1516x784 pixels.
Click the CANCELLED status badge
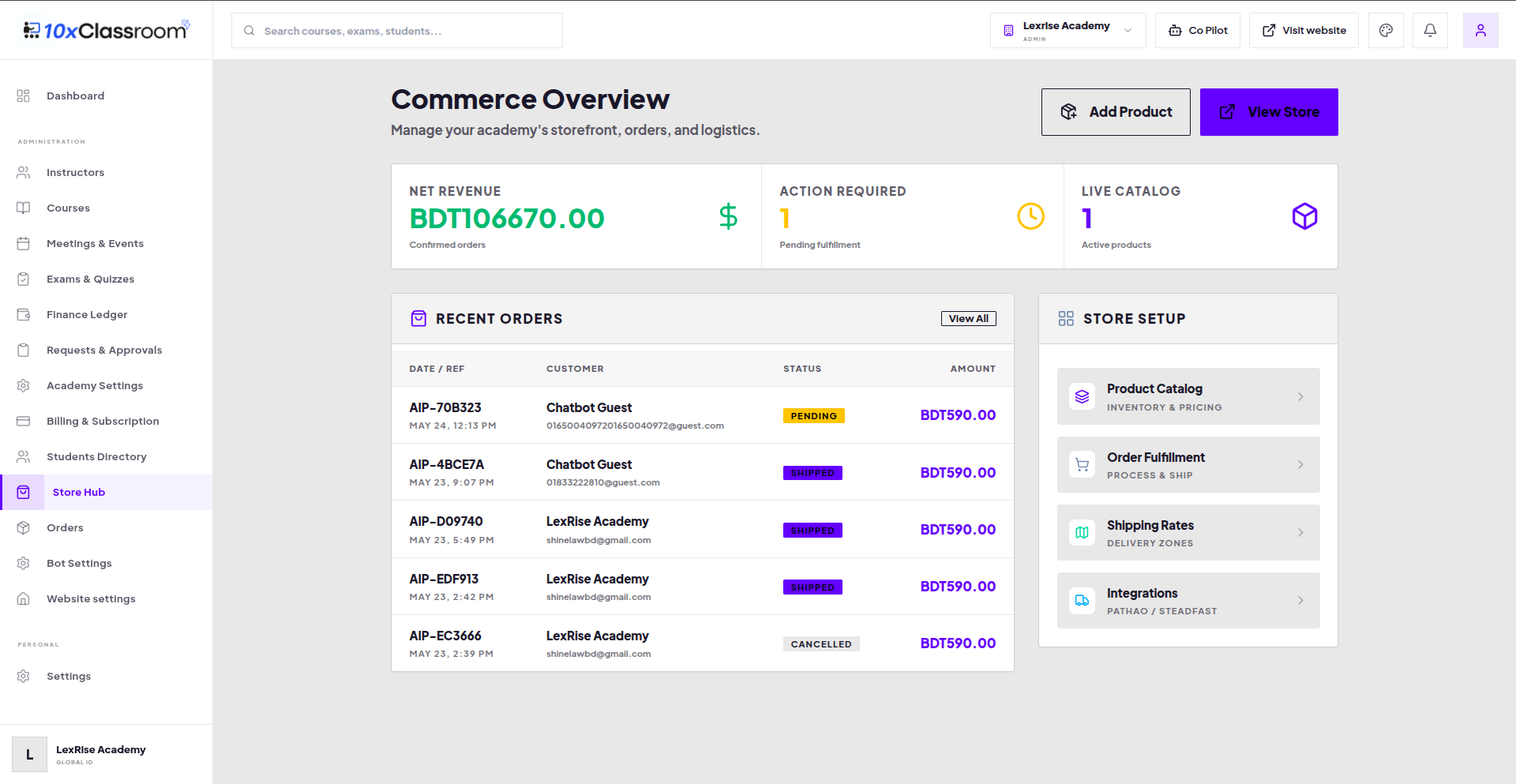click(x=821, y=644)
